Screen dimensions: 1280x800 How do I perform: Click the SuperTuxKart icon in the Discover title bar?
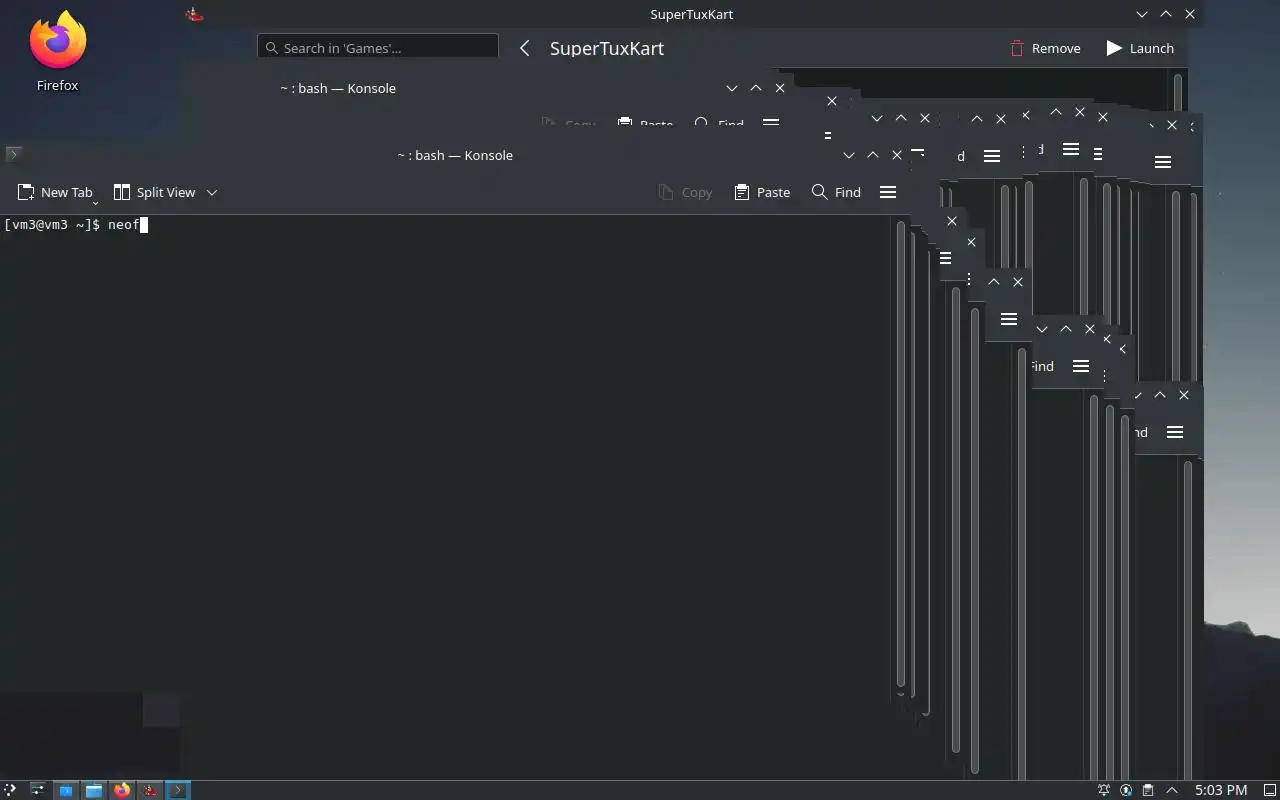point(195,14)
